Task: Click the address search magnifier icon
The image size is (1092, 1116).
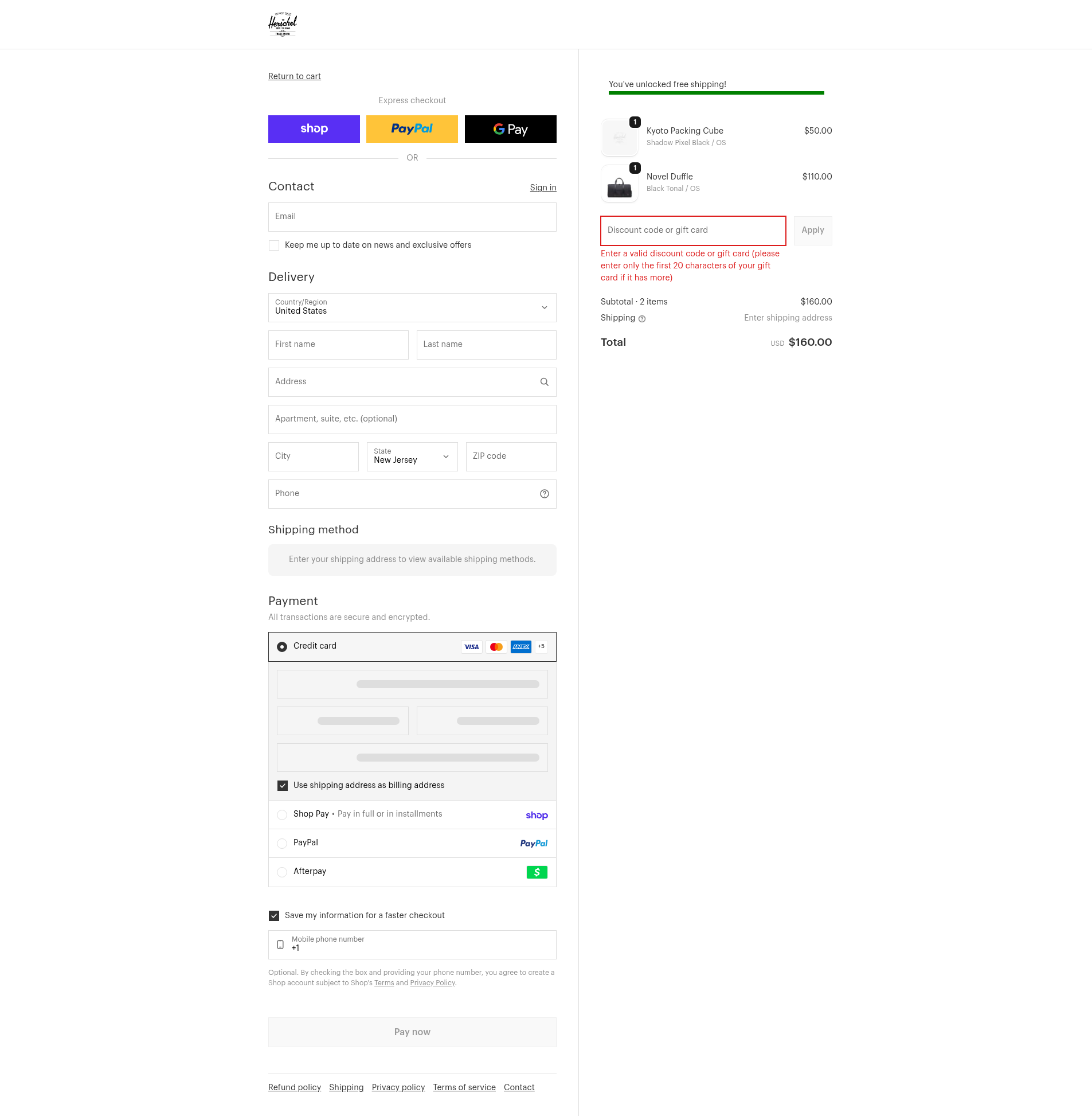Action: click(543, 382)
